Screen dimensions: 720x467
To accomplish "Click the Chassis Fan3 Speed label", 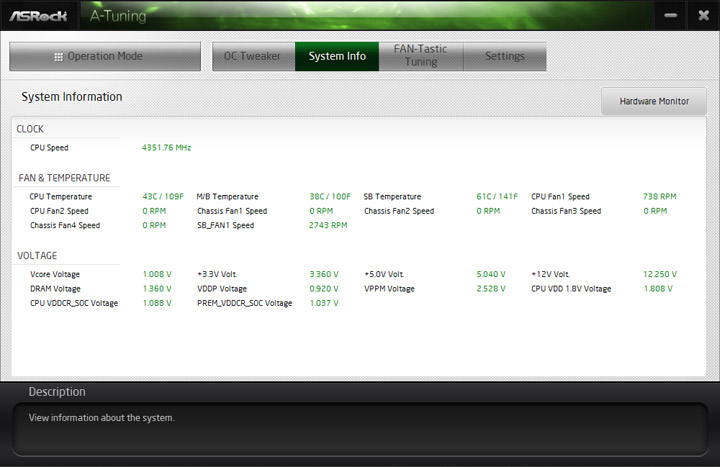I will coord(566,211).
